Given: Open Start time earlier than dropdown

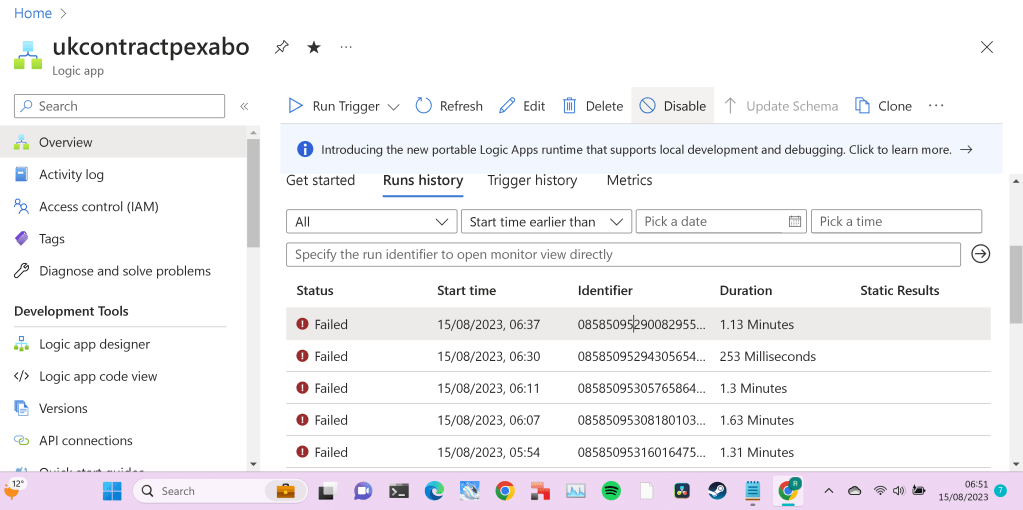Looking at the screenshot, I should coord(546,222).
